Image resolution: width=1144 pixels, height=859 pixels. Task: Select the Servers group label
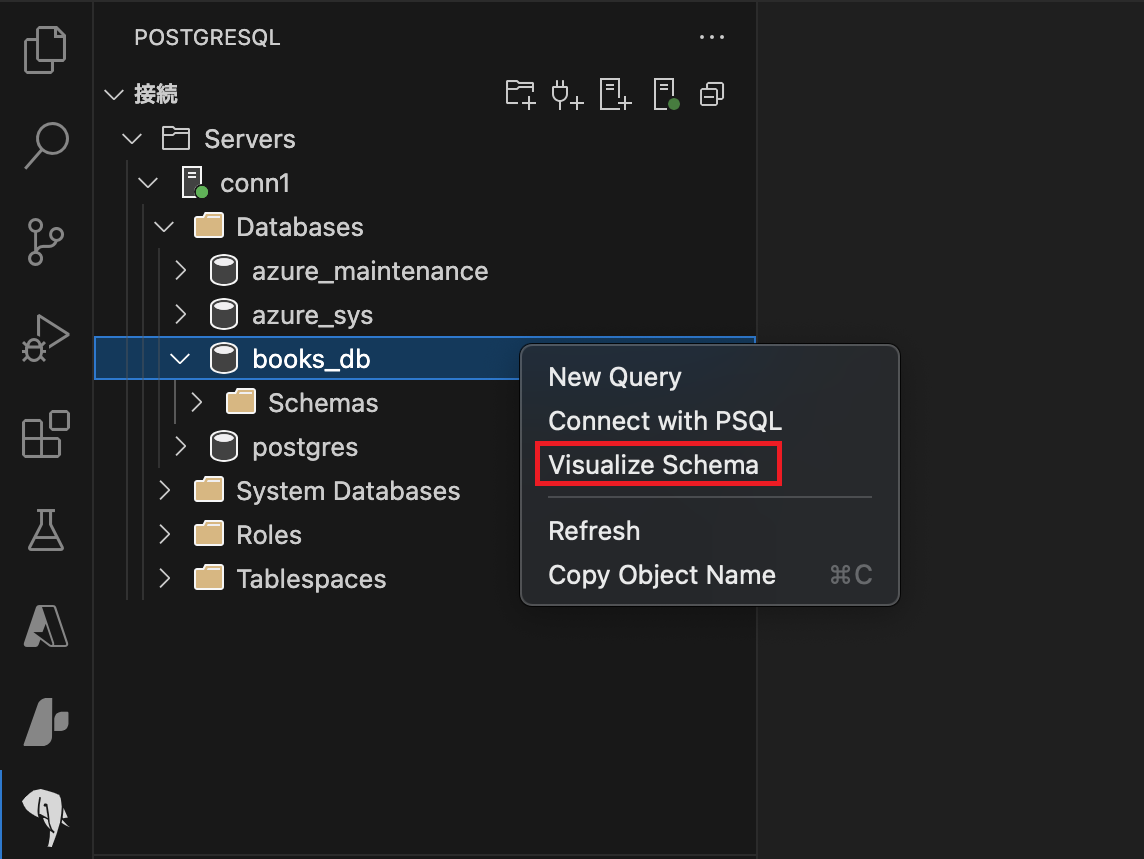[x=250, y=139]
